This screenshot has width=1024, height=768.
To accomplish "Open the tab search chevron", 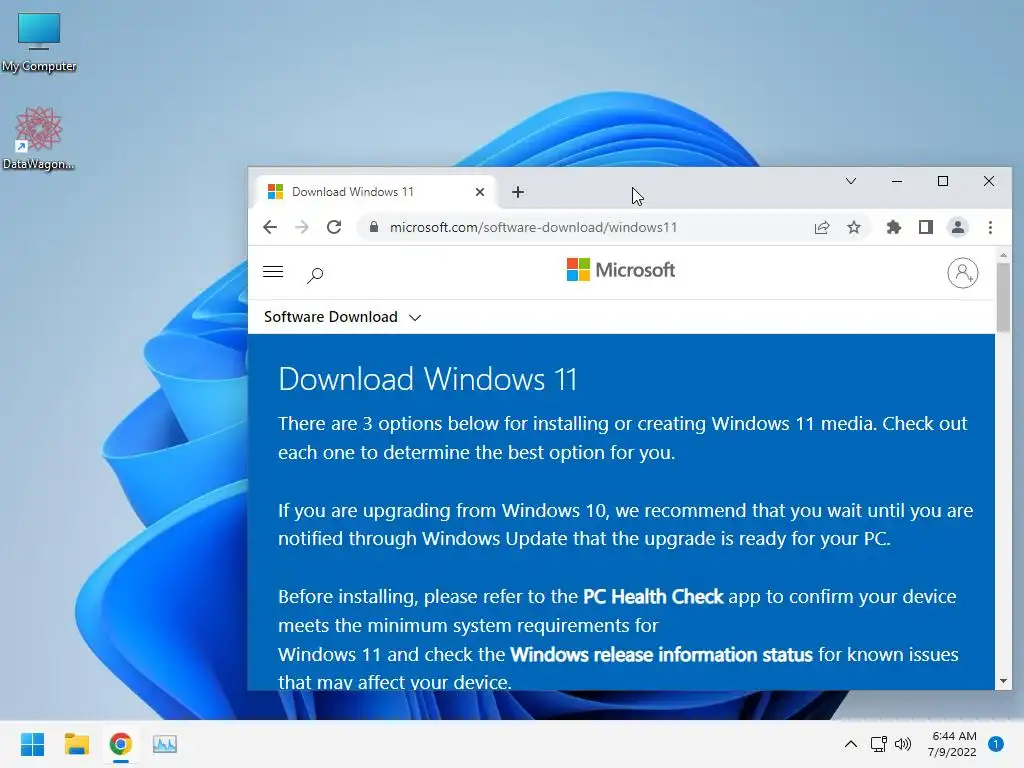I will 851,182.
